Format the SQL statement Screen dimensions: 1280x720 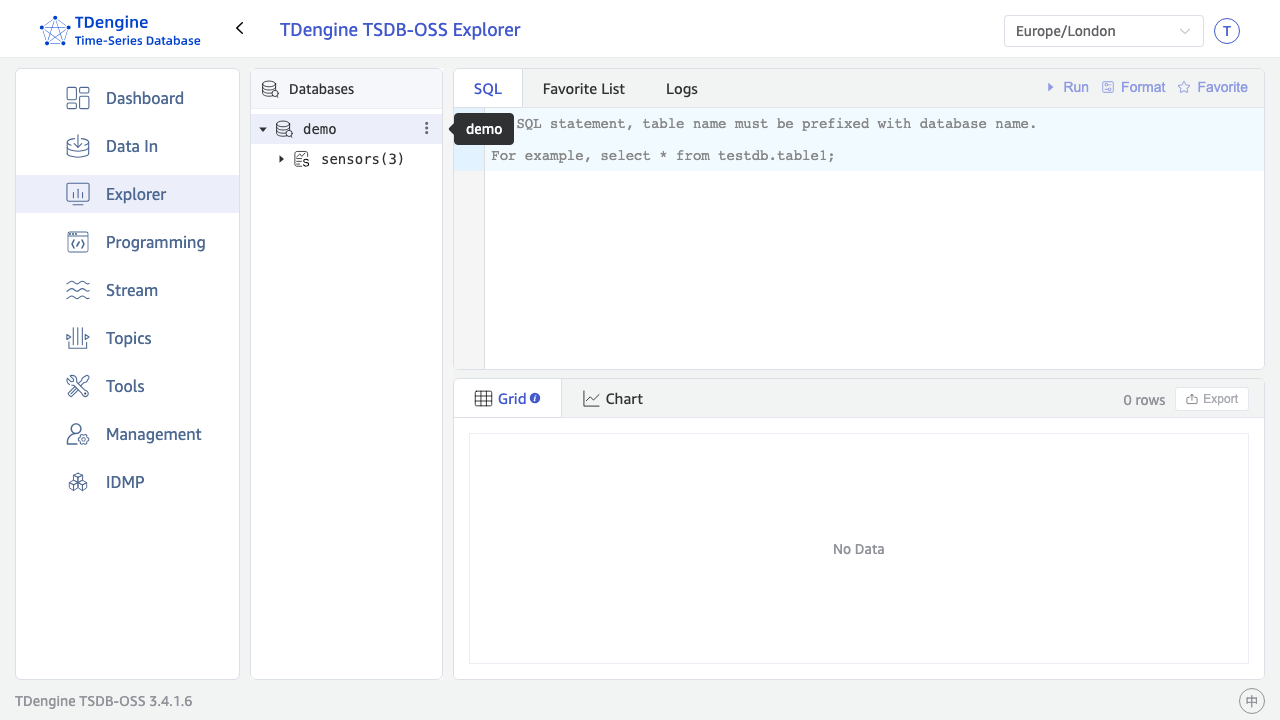(1134, 87)
